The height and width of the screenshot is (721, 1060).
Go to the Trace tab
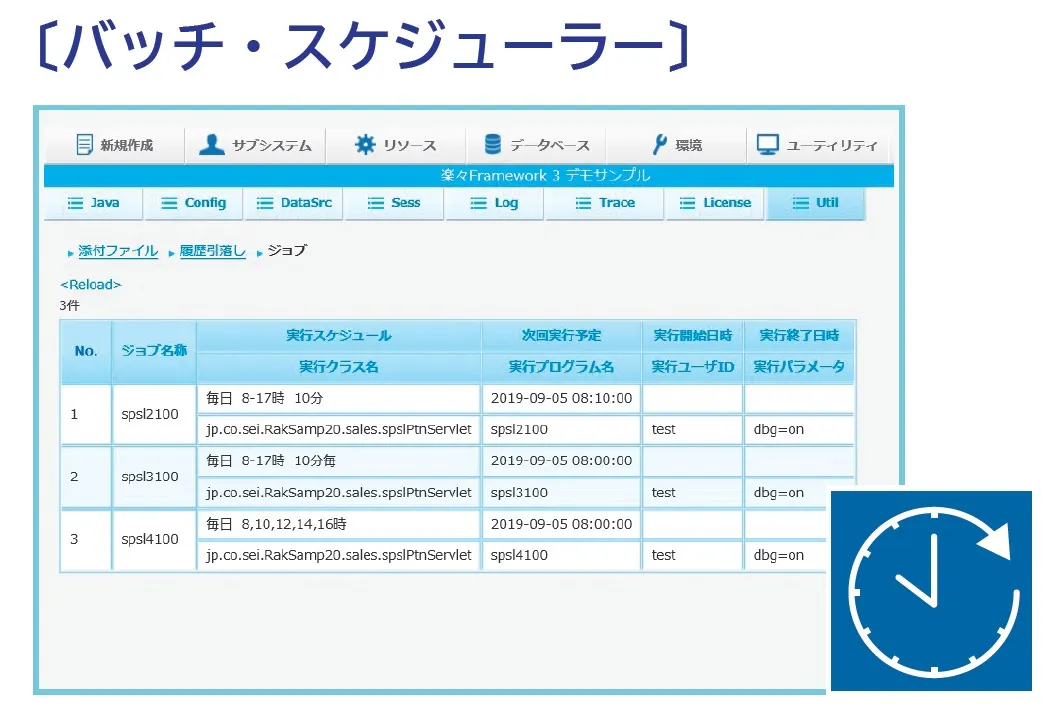(x=605, y=203)
